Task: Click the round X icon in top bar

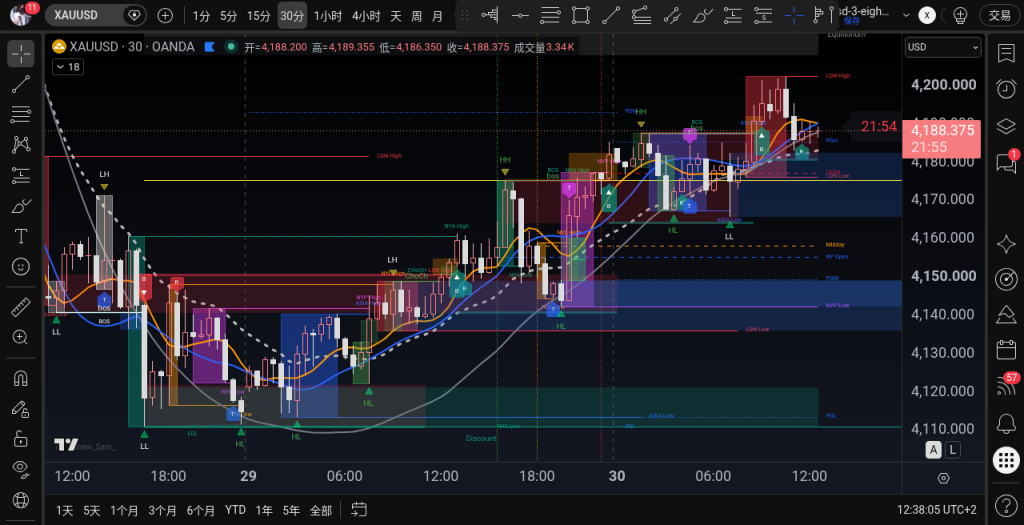Action: pyautogui.click(x=927, y=16)
